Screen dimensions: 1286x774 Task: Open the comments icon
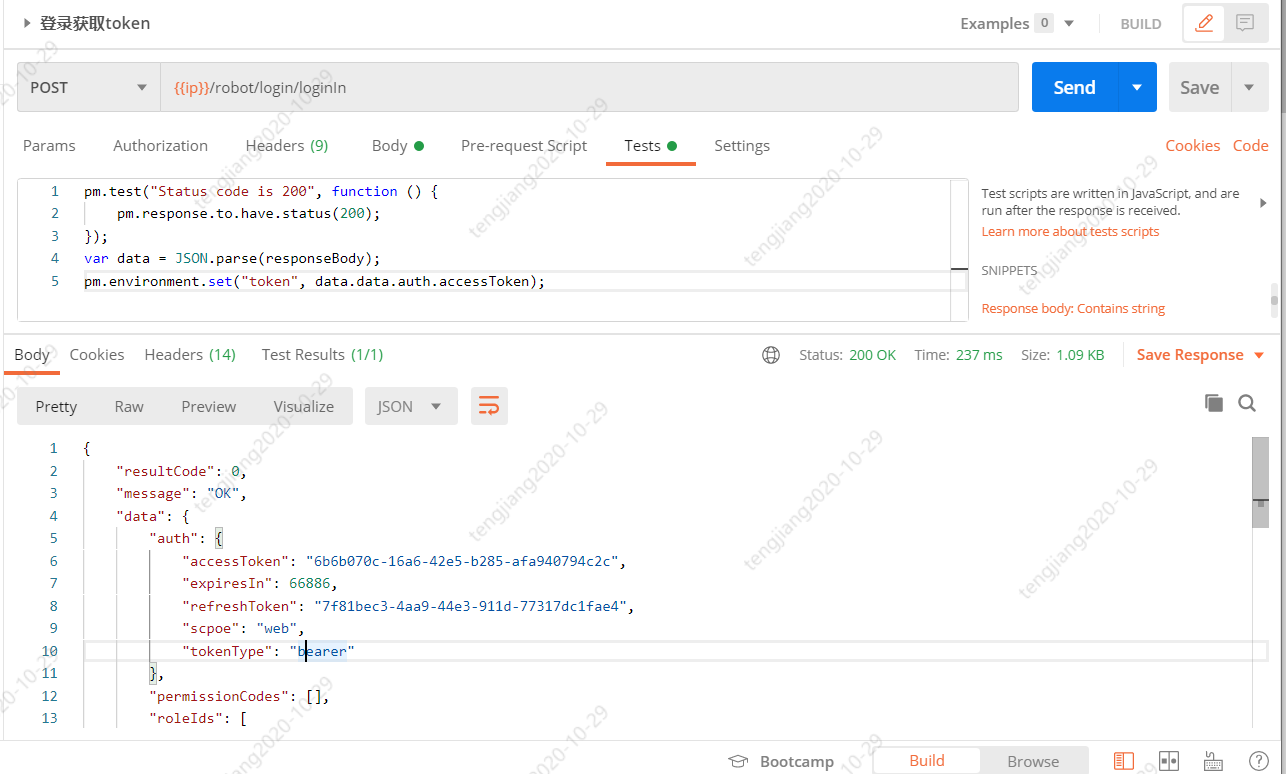pos(1245,23)
